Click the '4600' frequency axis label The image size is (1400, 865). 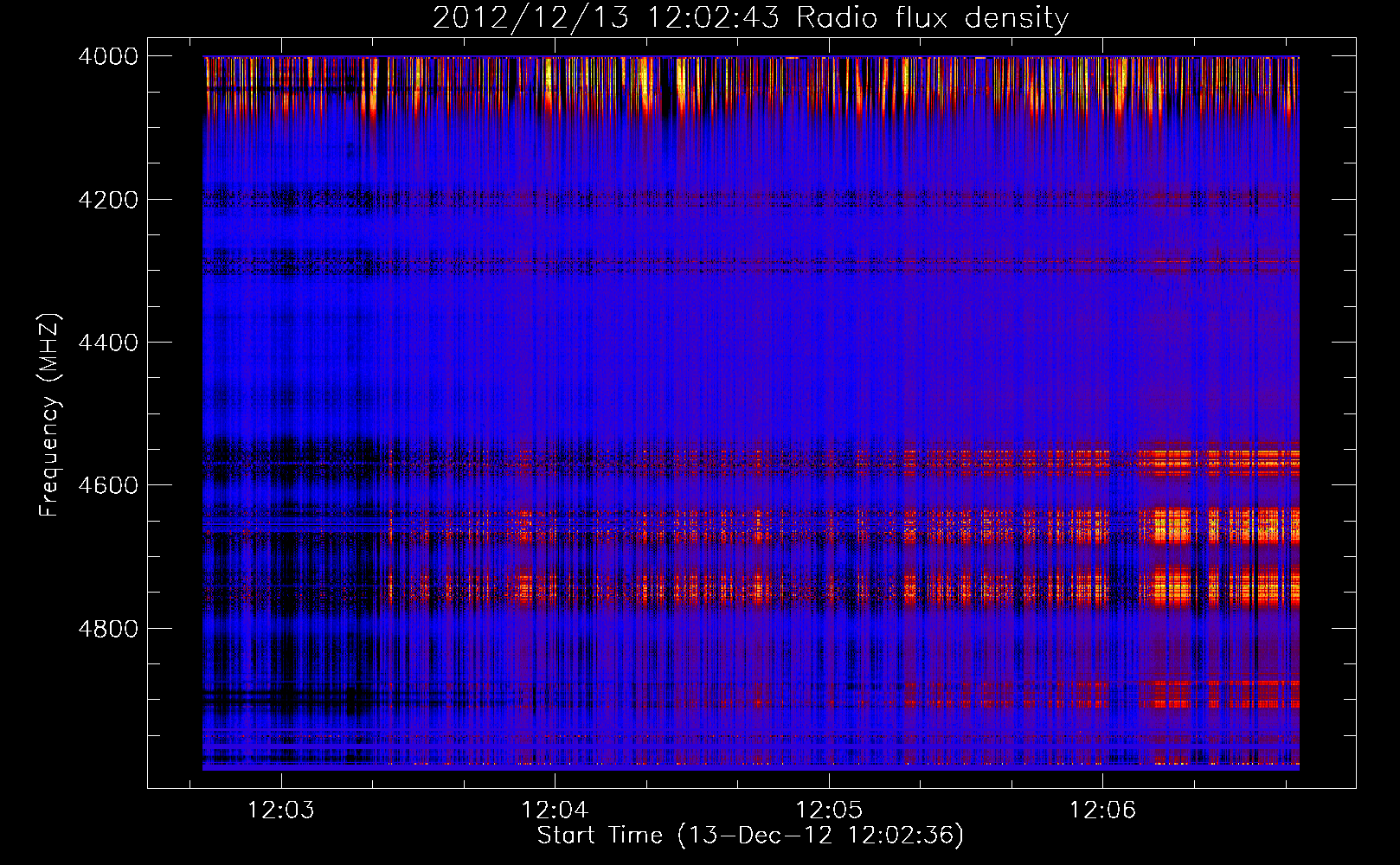pyautogui.click(x=108, y=485)
